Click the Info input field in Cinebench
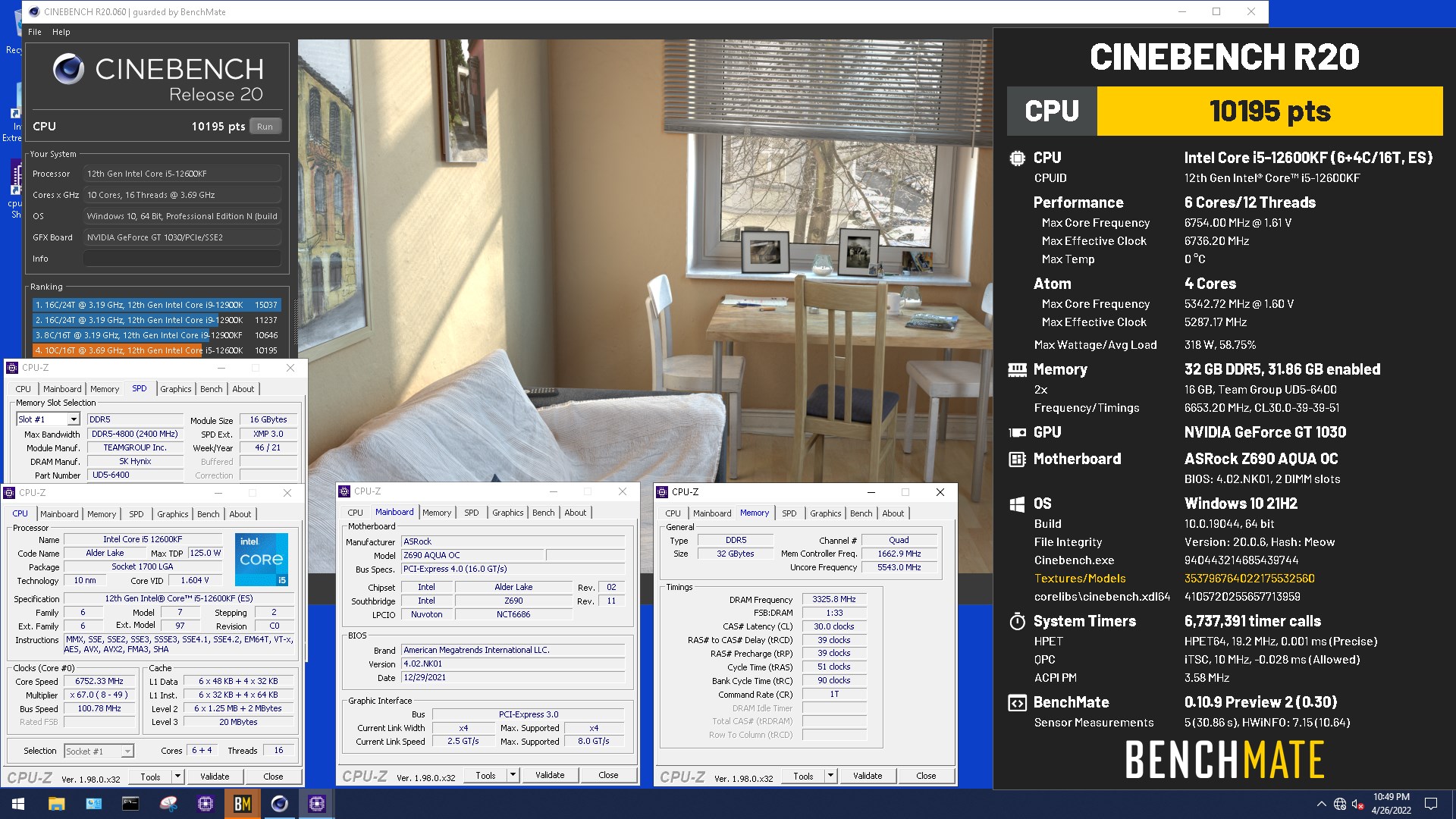This screenshot has height=819, width=1456. [x=182, y=259]
